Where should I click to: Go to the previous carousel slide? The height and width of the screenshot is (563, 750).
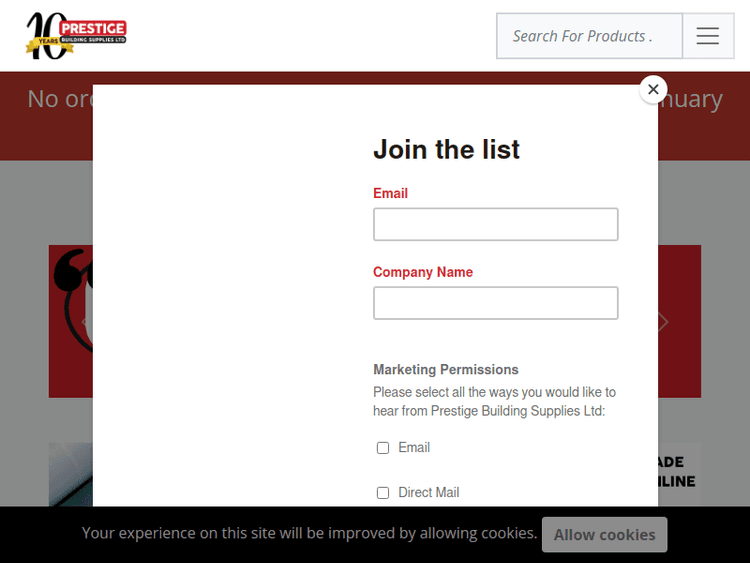[84, 322]
